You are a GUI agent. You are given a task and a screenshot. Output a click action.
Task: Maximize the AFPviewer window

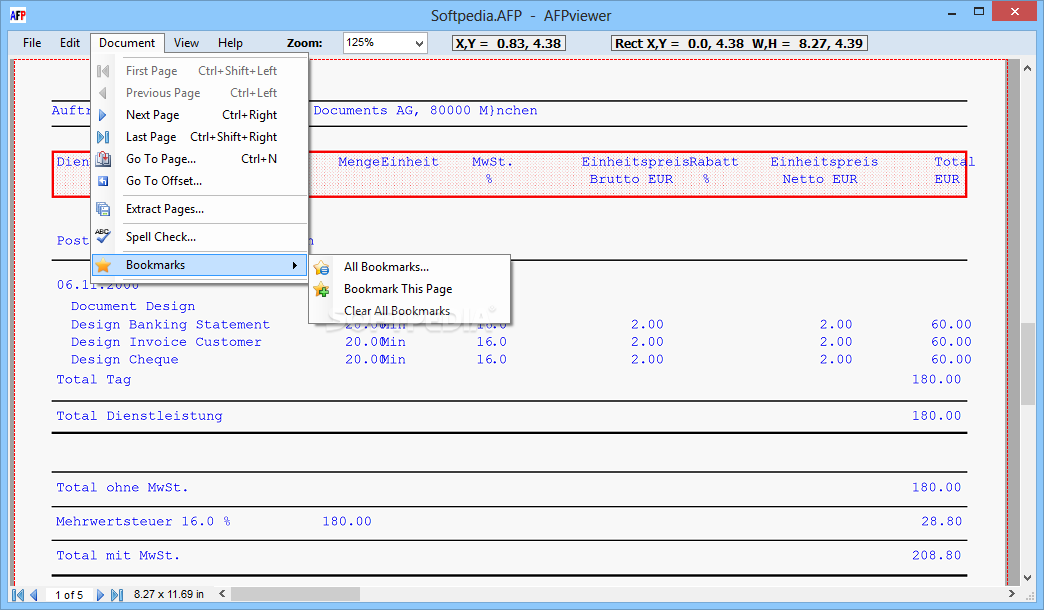point(979,12)
